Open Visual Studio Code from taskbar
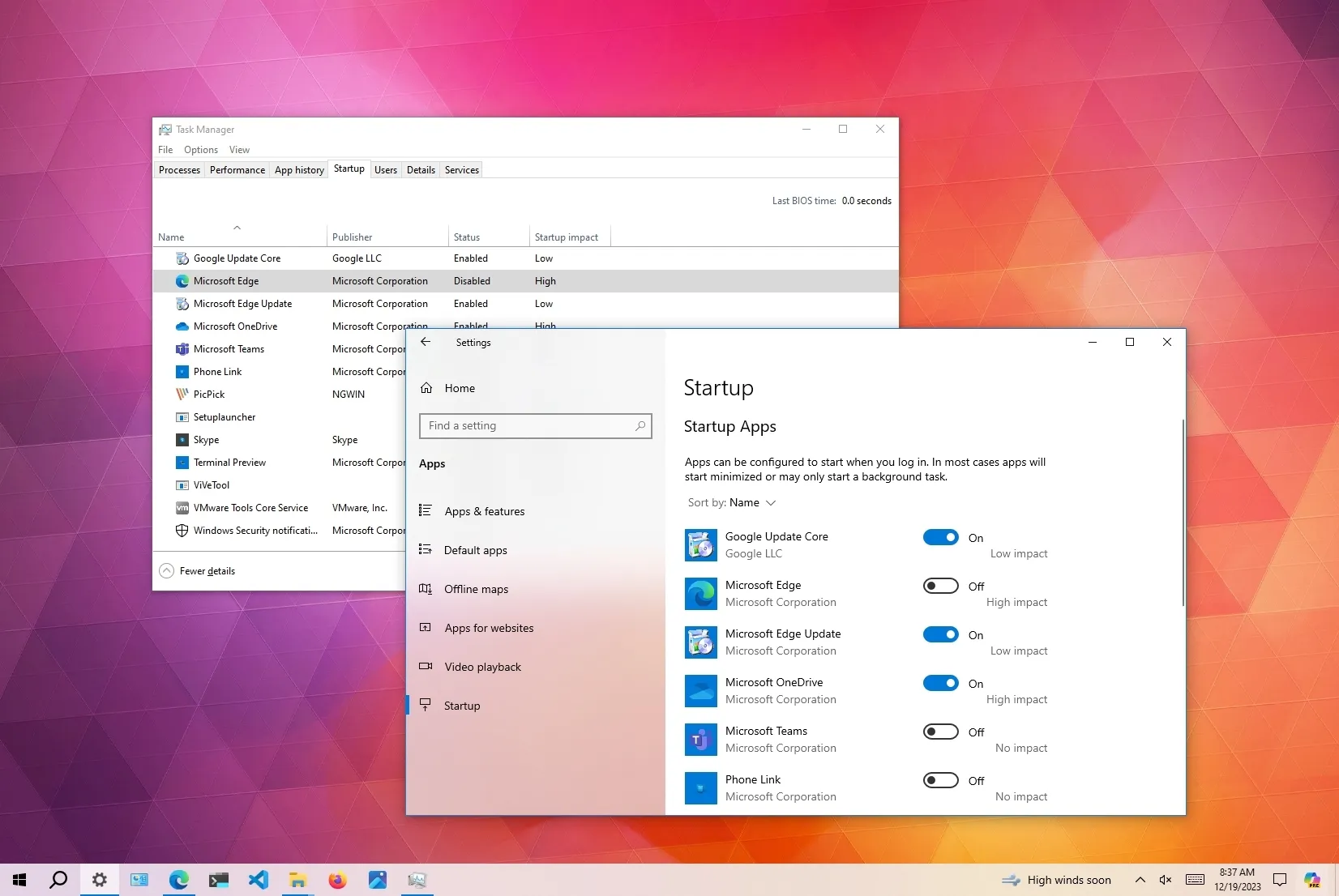The height and width of the screenshot is (896, 1339). click(x=259, y=880)
